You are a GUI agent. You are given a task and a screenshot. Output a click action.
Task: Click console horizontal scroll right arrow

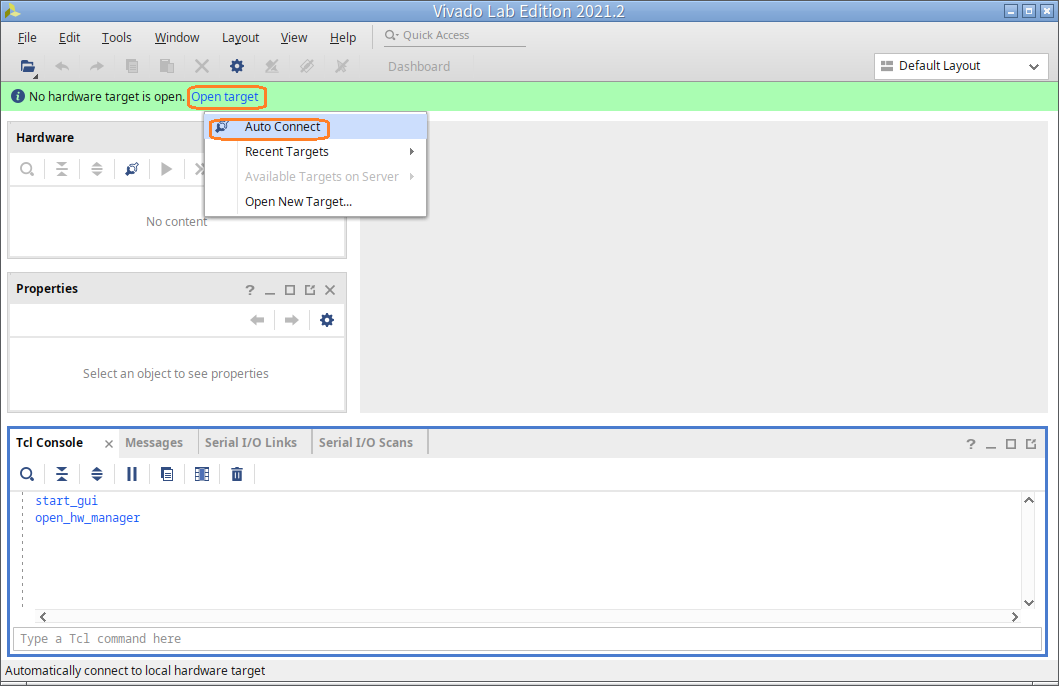coord(1014,617)
